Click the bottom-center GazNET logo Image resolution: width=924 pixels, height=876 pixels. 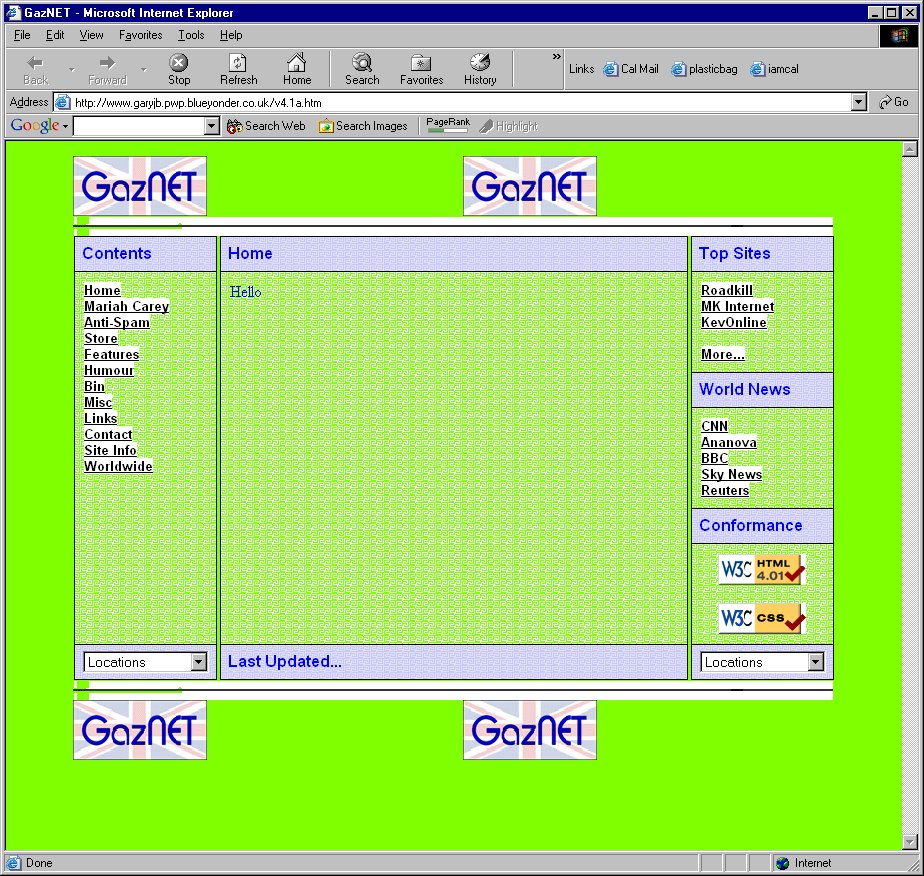(530, 730)
